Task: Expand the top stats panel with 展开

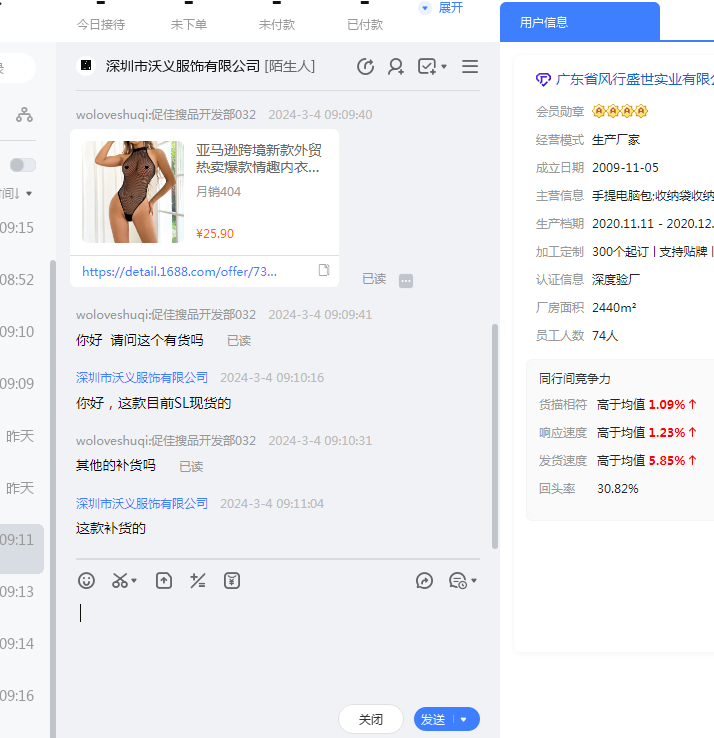Action: coord(441,8)
